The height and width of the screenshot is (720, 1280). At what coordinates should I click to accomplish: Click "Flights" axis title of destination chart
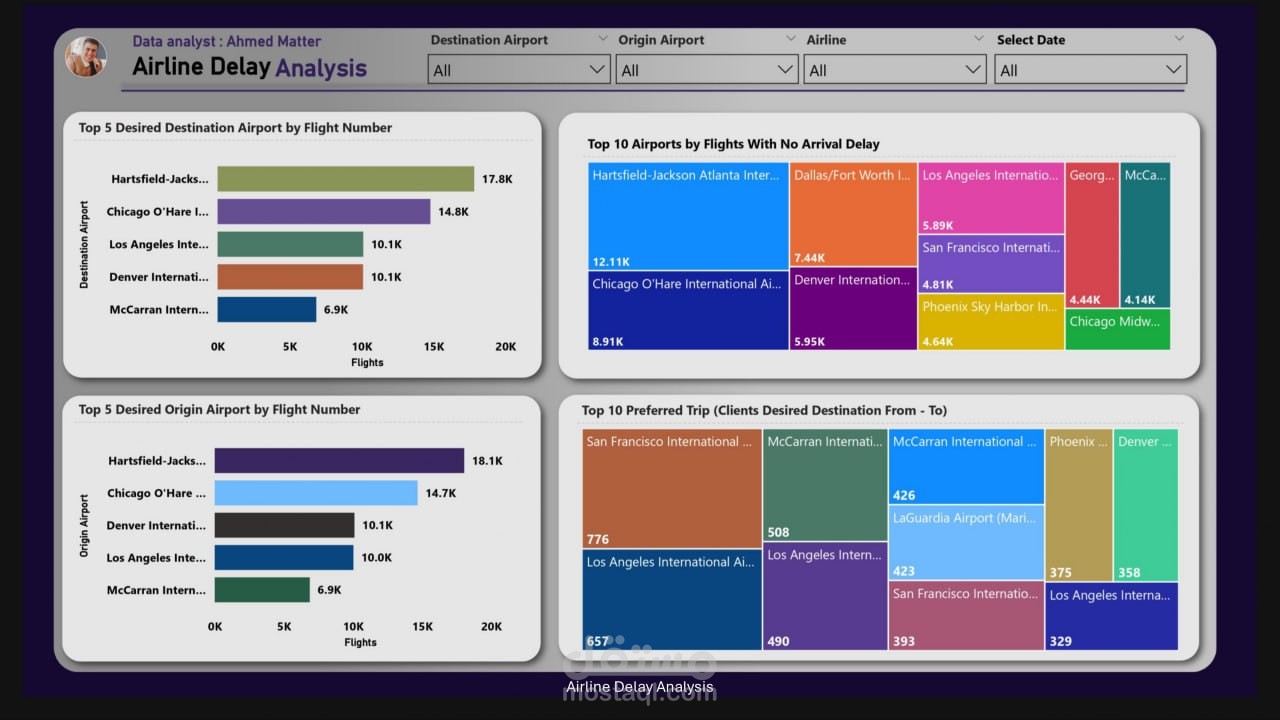(367, 362)
